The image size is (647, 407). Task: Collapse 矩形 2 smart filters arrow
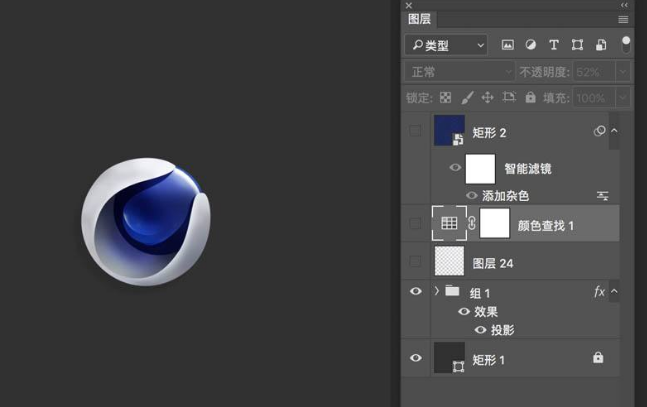click(614, 130)
